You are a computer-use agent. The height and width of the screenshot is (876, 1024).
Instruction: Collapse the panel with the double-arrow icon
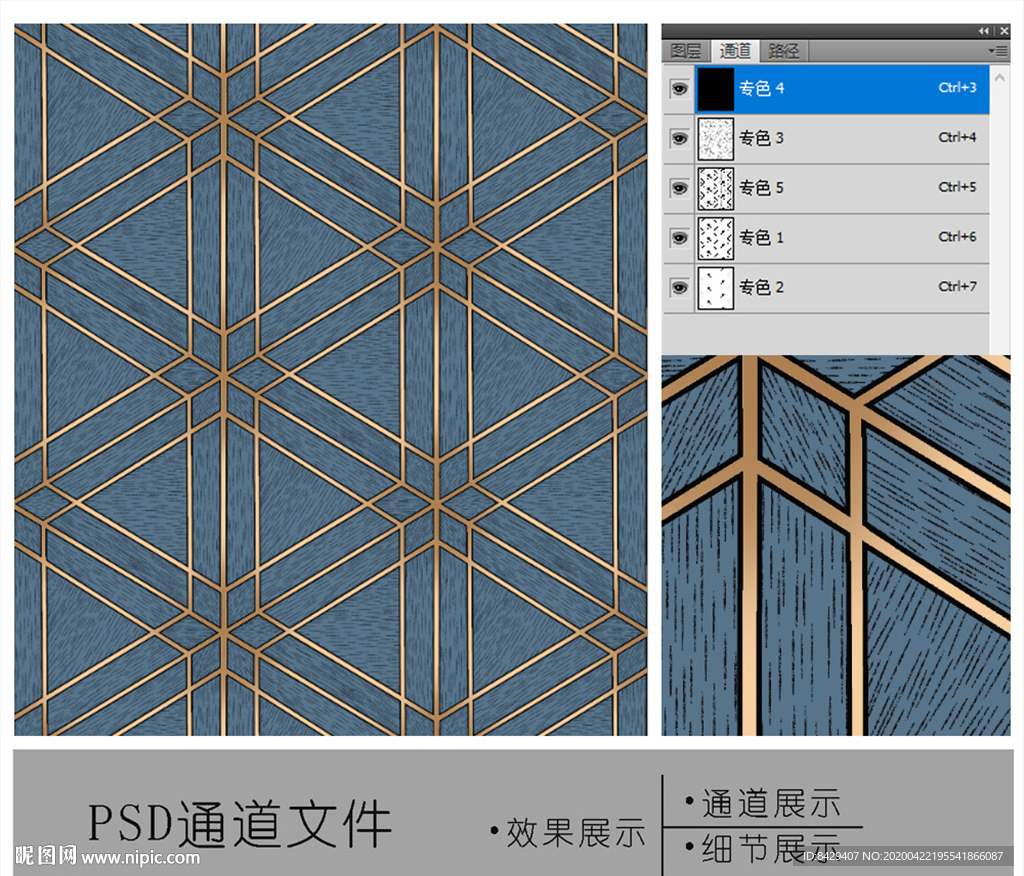coord(984,31)
